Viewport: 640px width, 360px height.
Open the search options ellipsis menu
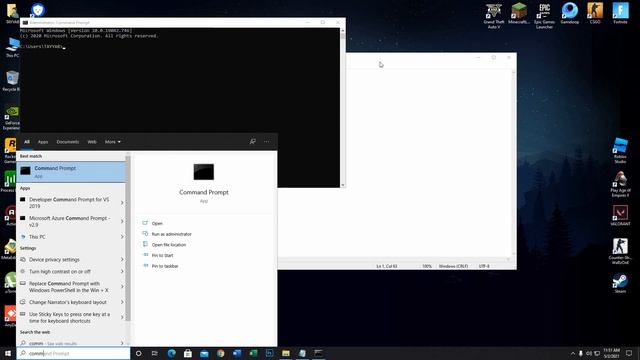[x=267, y=142]
